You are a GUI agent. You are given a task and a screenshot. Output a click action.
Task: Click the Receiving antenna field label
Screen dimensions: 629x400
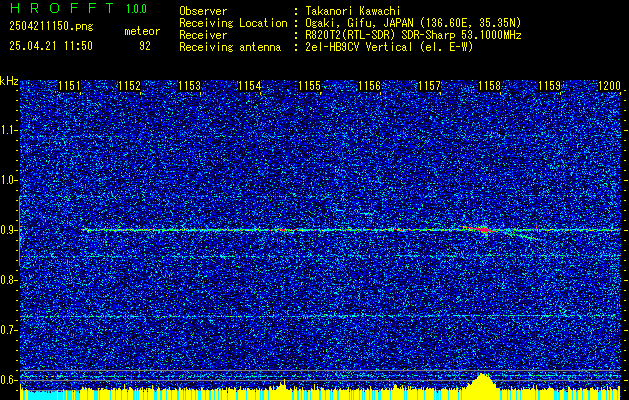click(x=230, y=47)
